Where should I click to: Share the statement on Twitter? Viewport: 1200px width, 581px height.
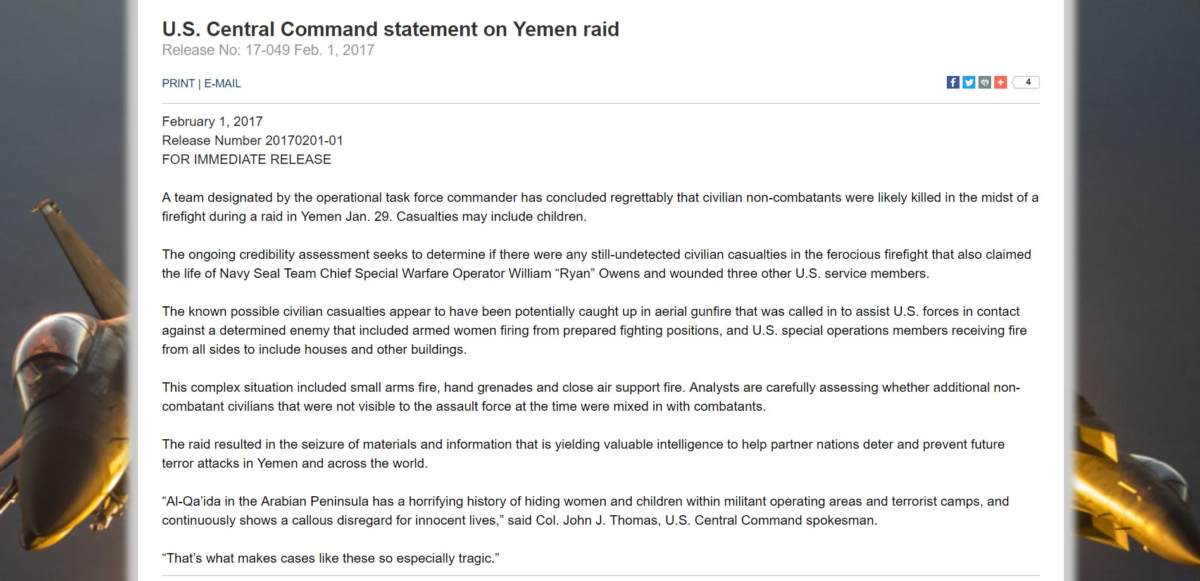tap(969, 83)
